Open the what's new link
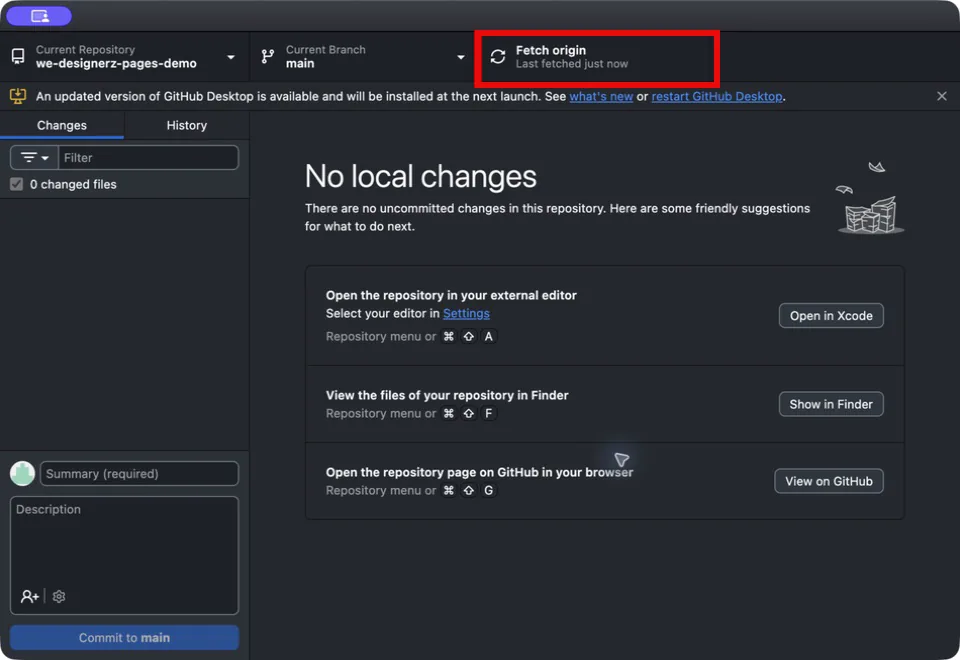This screenshot has width=960, height=660. 601,96
